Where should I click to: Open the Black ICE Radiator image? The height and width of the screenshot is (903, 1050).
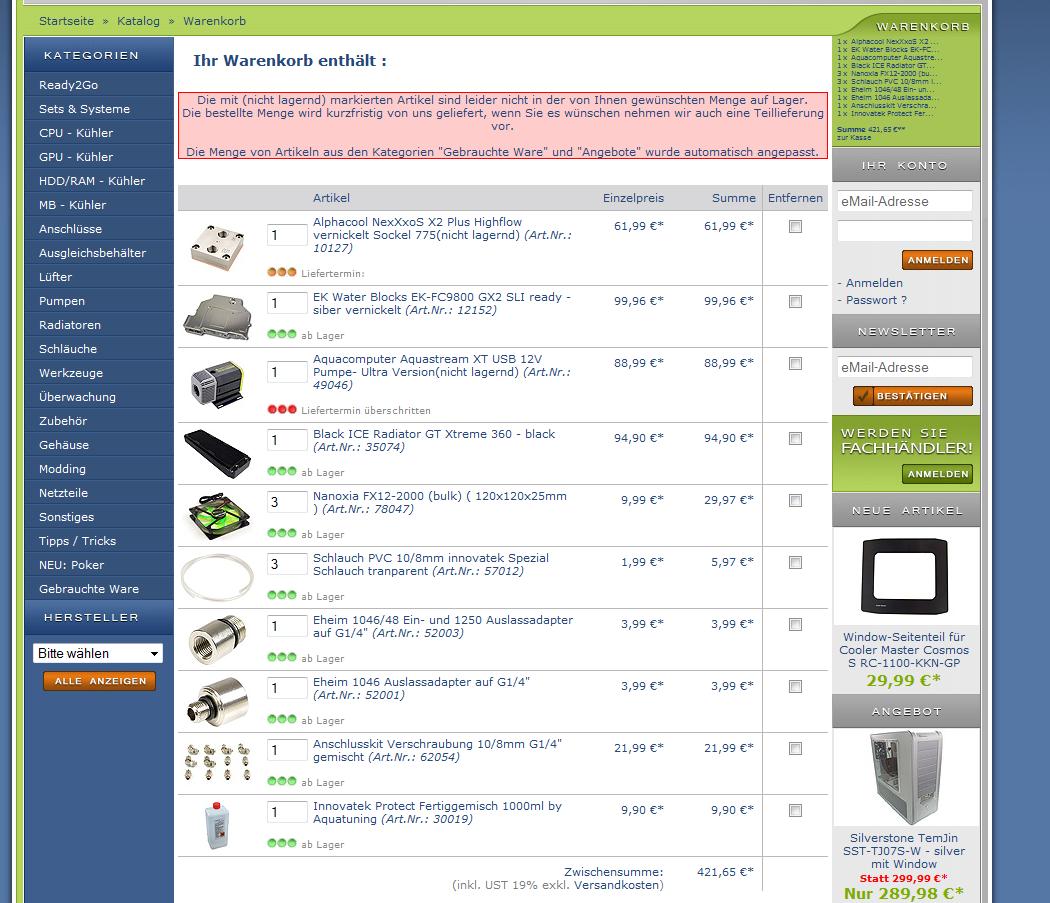pyautogui.click(x=218, y=454)
